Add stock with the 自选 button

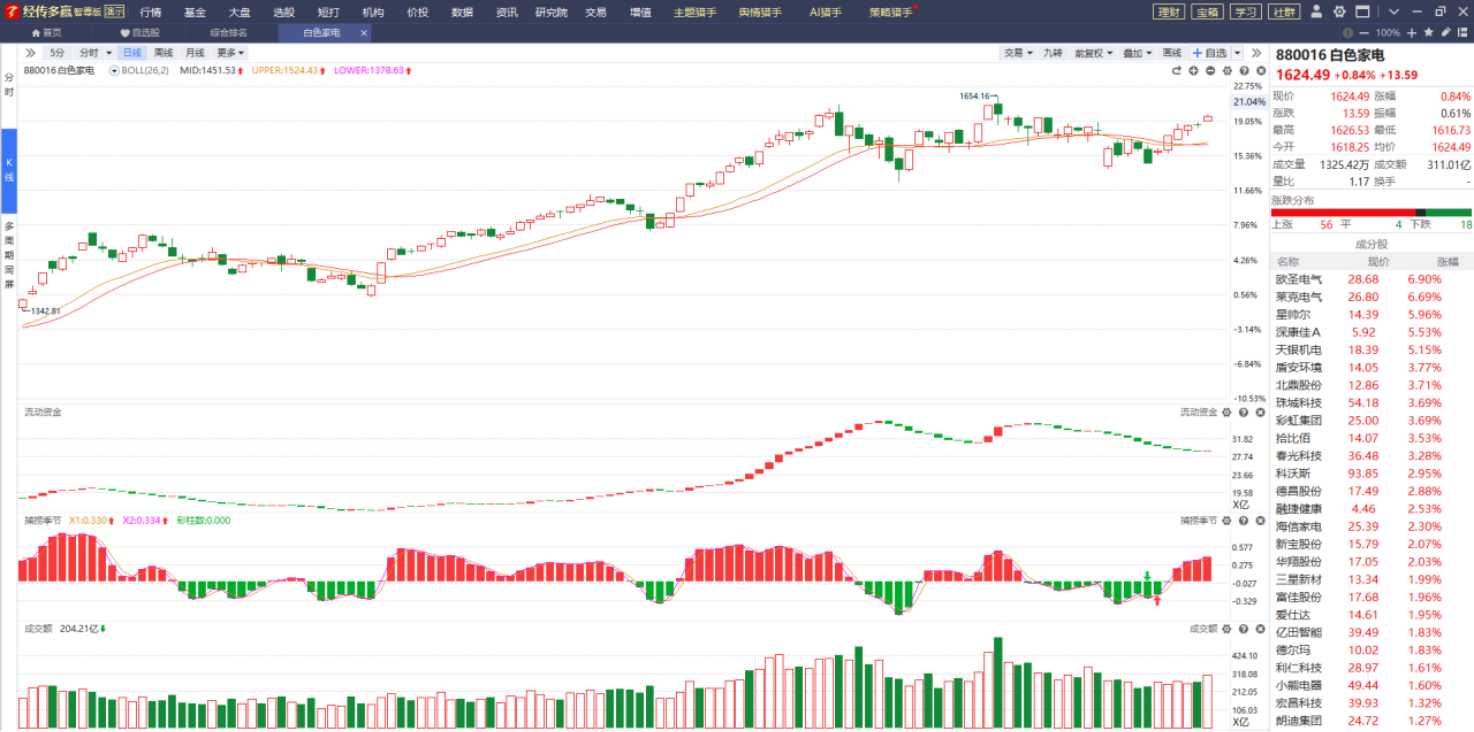(x=1210, y=53)
